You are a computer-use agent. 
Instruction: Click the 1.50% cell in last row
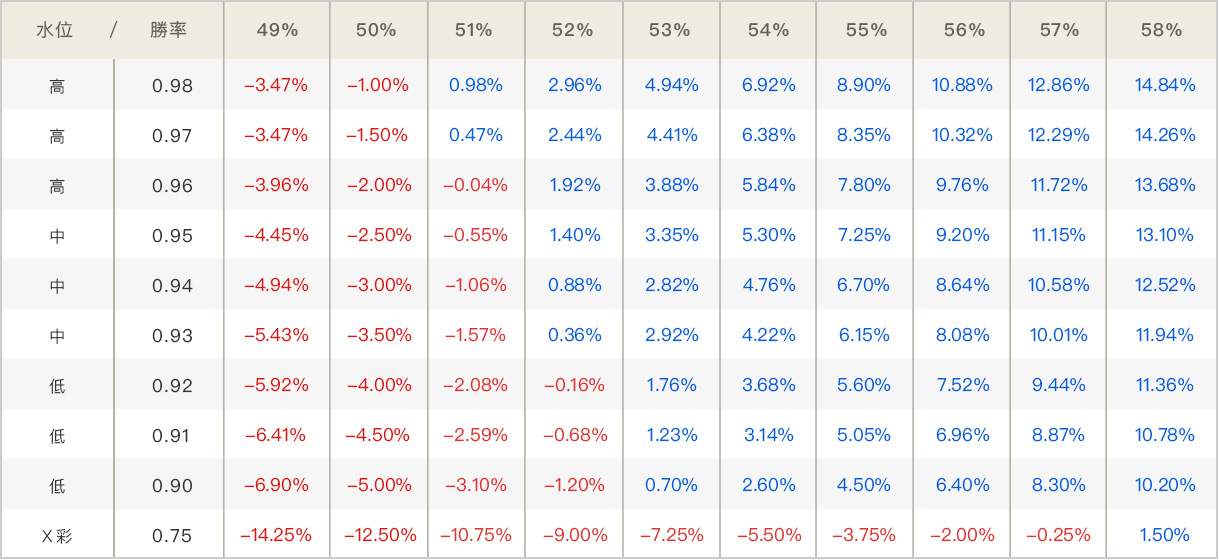(1164, 535)
